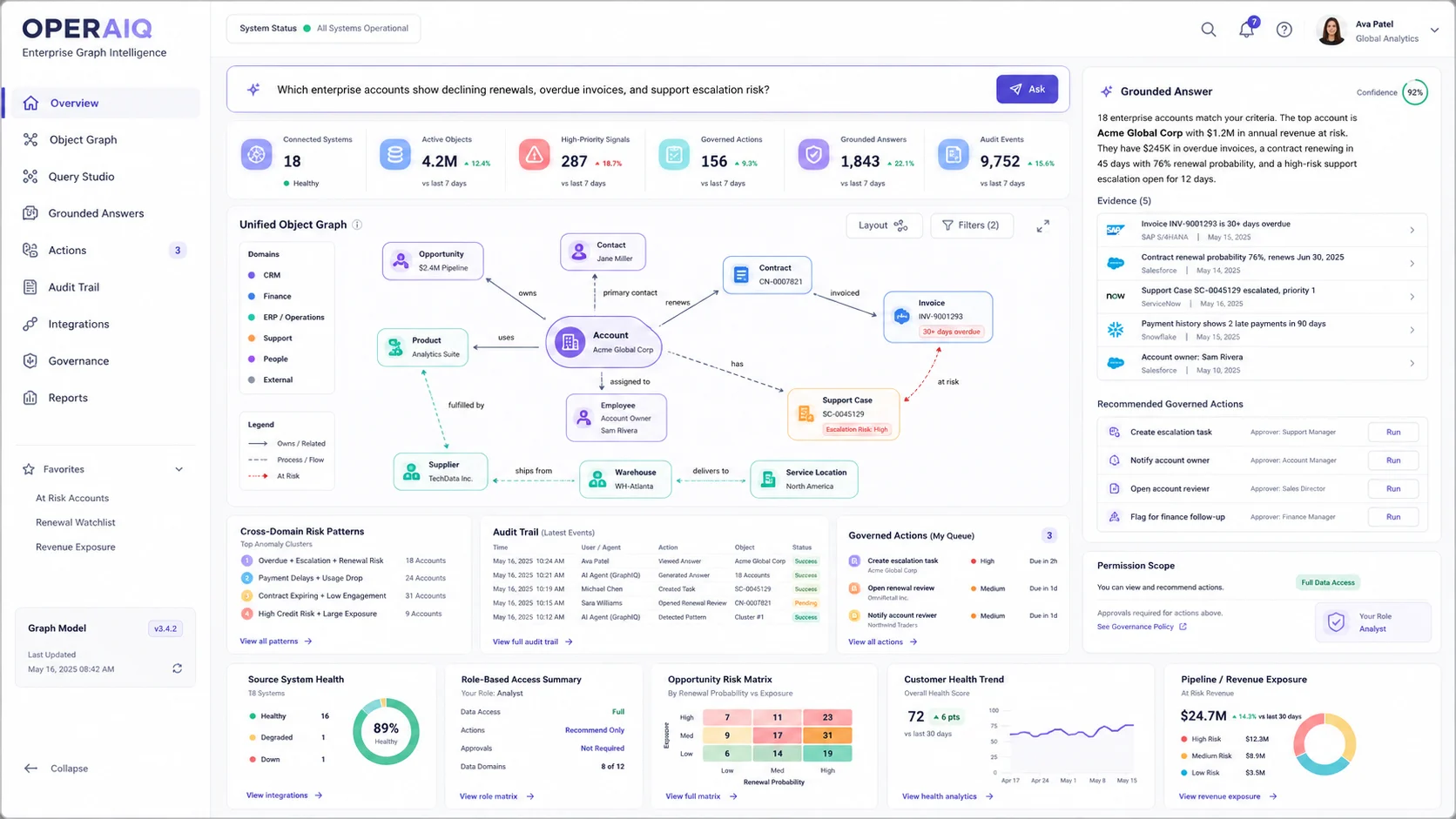1456x819 pixels.
Task: Toggle the CRM domain legend item
Action: click(265, 275)
